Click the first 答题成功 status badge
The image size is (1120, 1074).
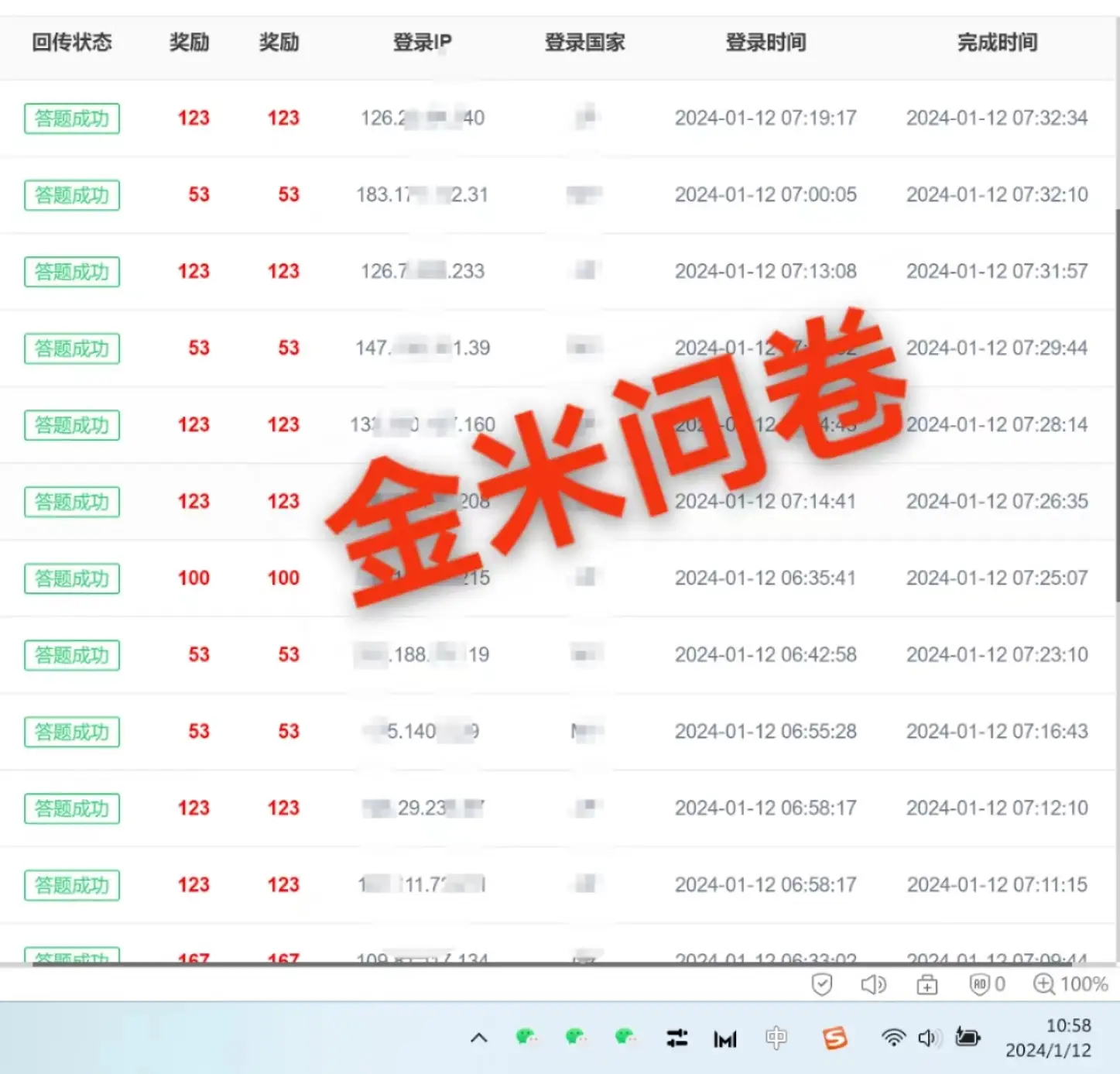point(71,118)
